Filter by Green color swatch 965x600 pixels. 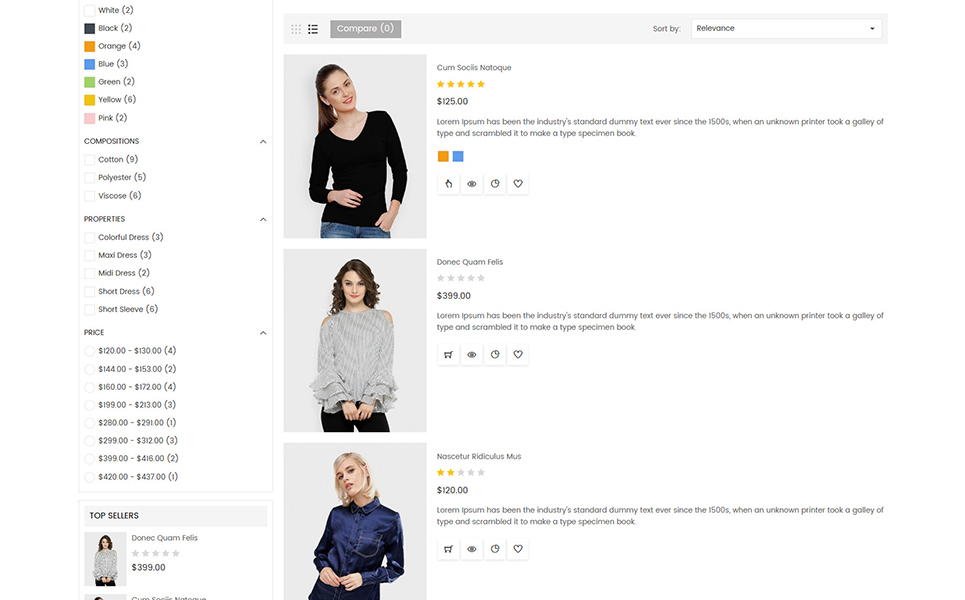coord(89,82)
